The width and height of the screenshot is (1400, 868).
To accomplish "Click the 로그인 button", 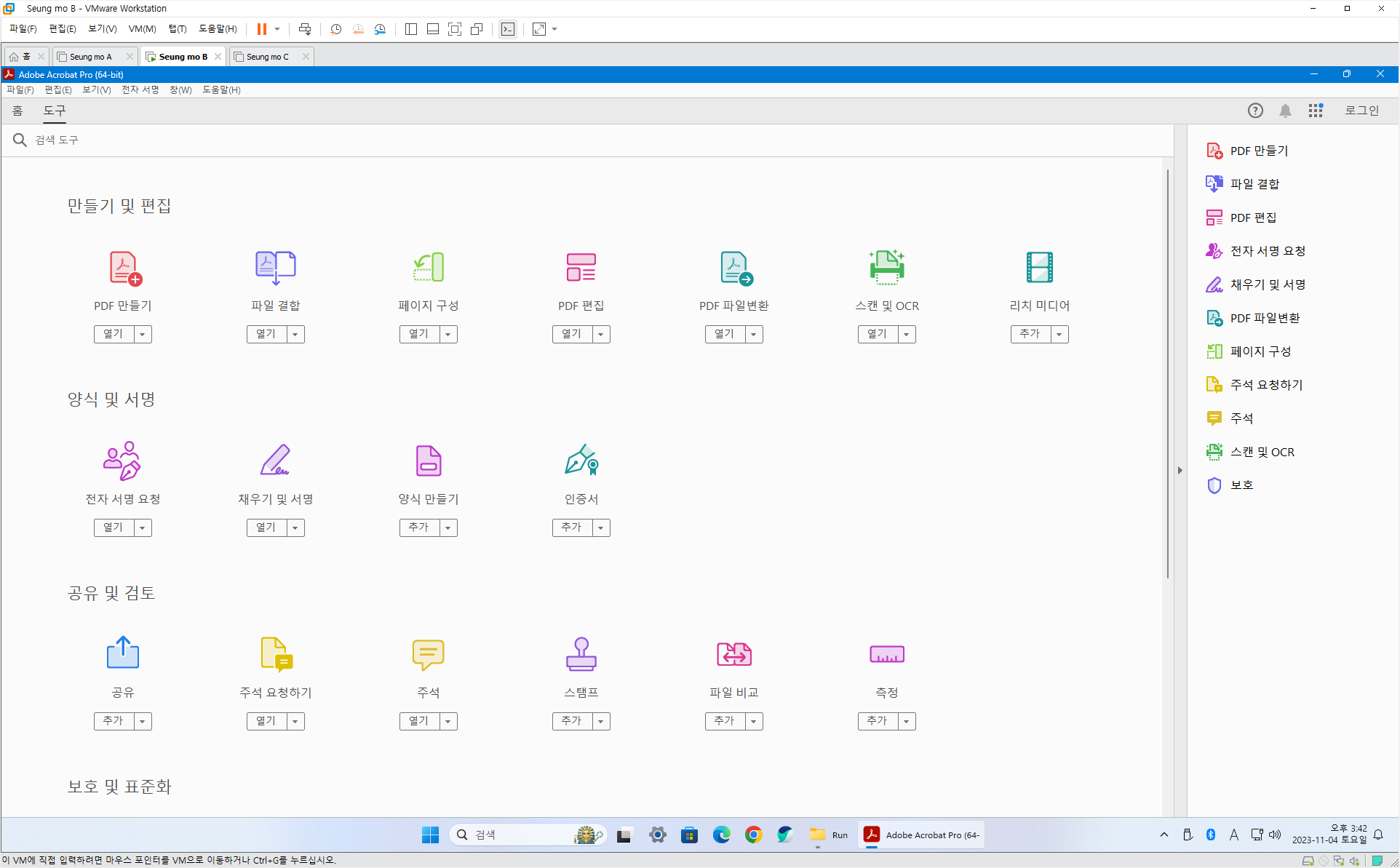I will 1361,111.
